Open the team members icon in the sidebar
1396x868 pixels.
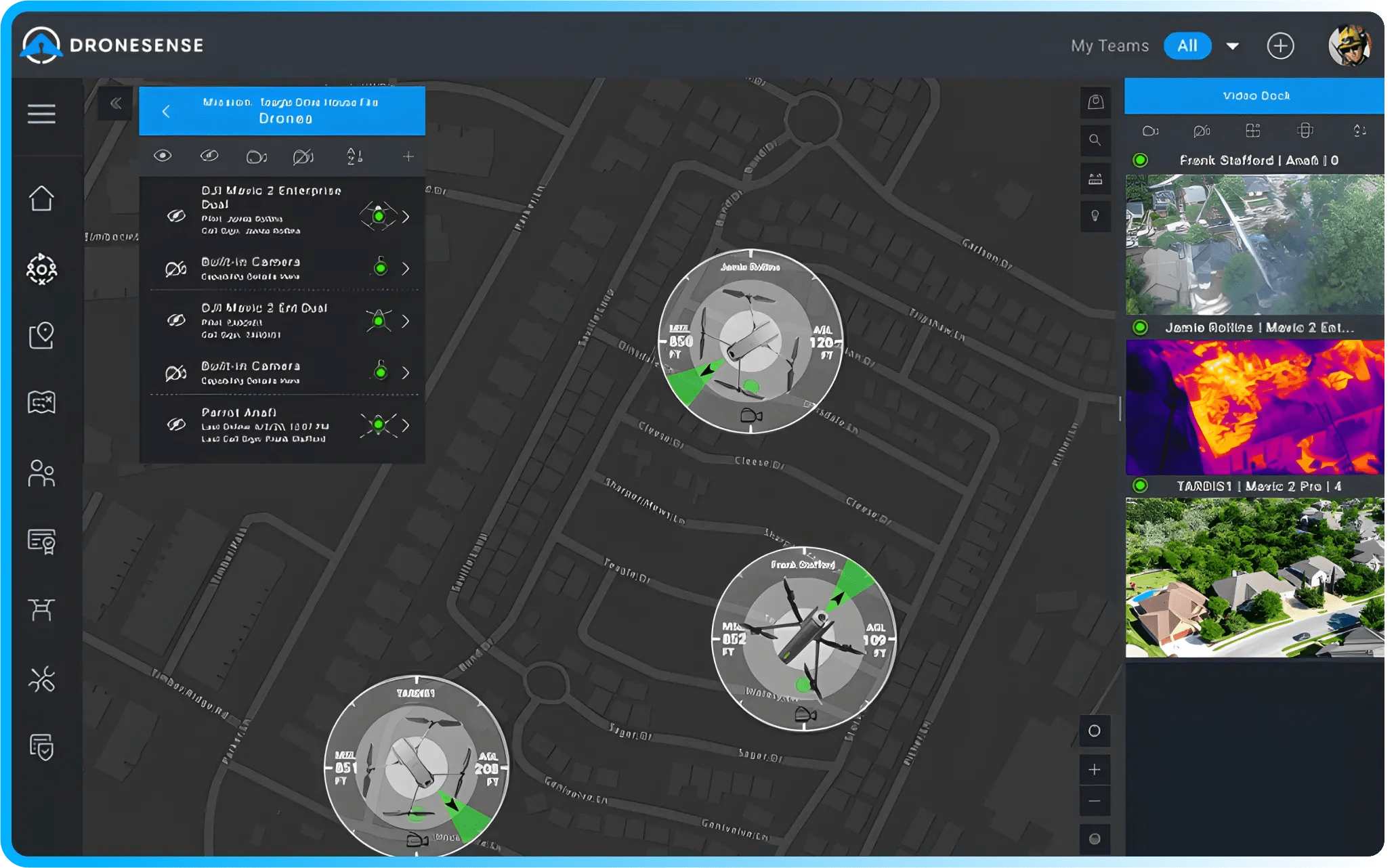[42, 474]
